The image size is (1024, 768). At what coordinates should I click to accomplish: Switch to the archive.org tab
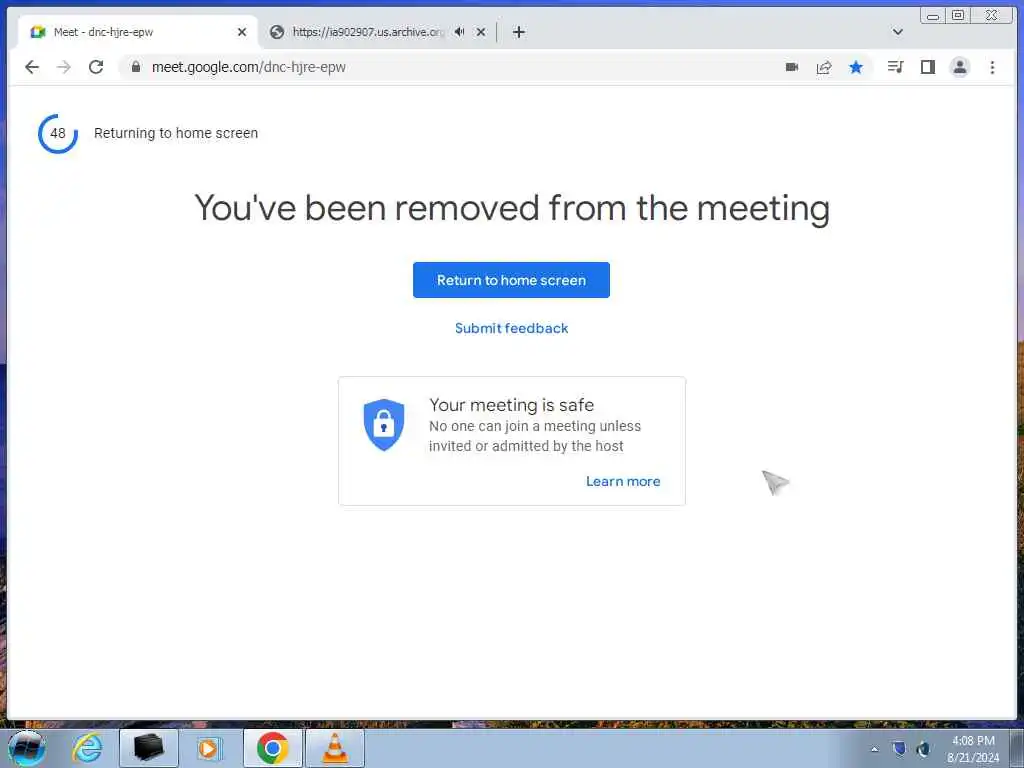pyautogui.click(x=366, y=32)
